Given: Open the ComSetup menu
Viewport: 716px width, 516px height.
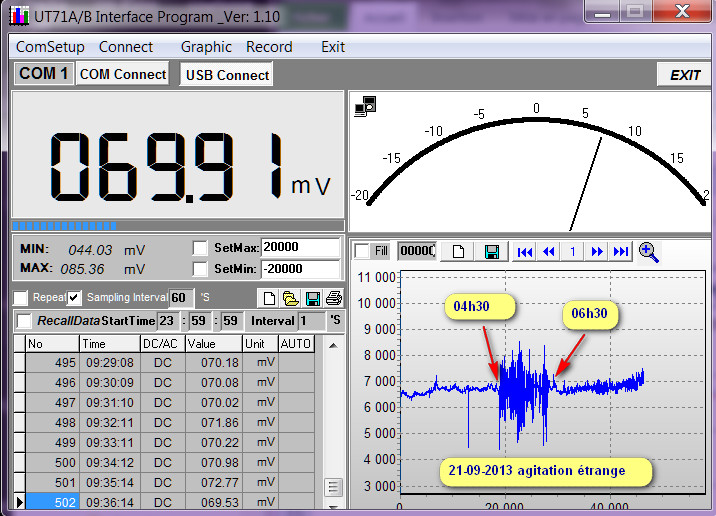Looking at the screenshot, I should click(x=50, y=47).
